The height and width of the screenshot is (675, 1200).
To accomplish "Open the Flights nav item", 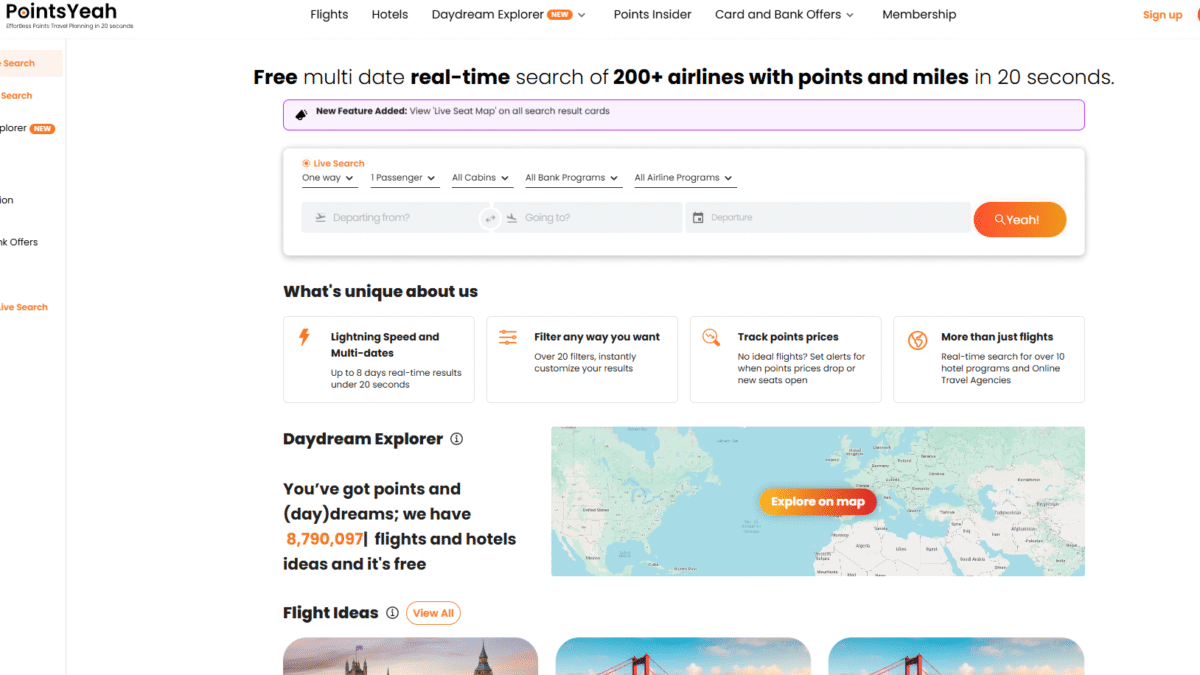I will [329, 15].
